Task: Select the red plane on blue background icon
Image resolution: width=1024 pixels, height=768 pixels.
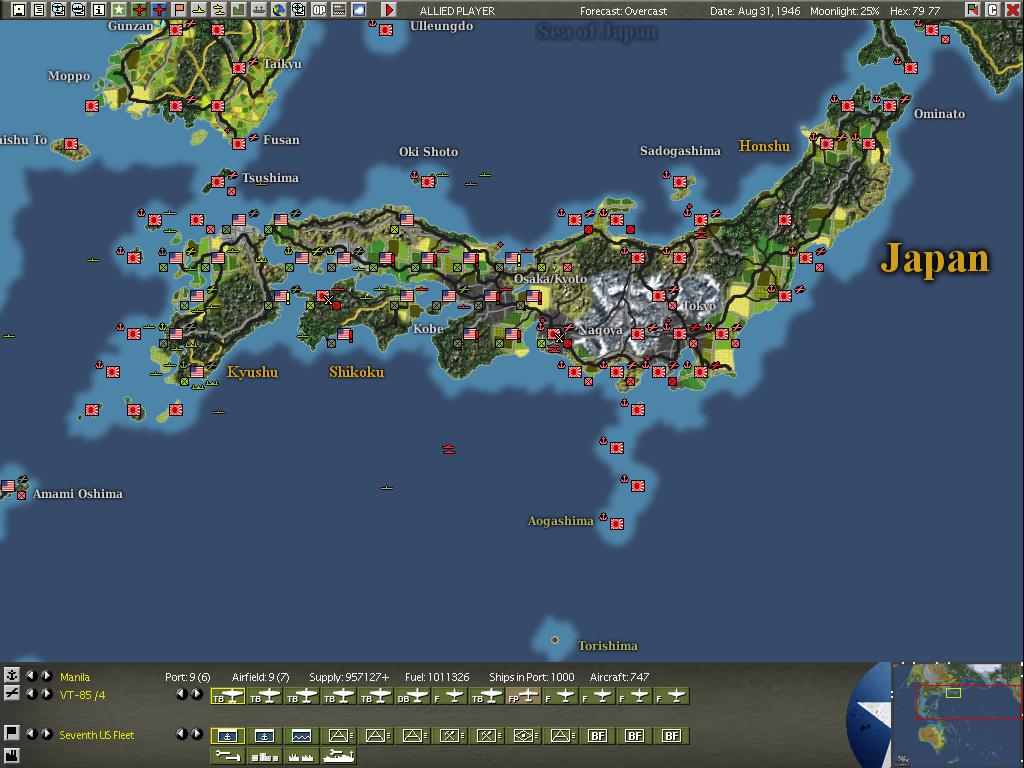Action: pyautogui.click(x=159, y=10)
